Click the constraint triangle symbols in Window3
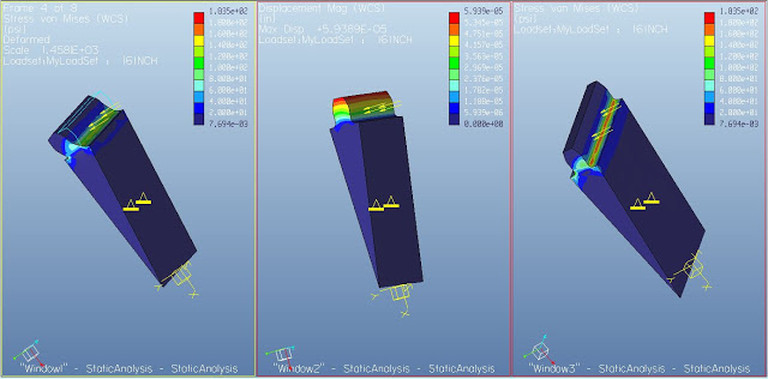Screen dimensions: 768x379 click(644, 201)
